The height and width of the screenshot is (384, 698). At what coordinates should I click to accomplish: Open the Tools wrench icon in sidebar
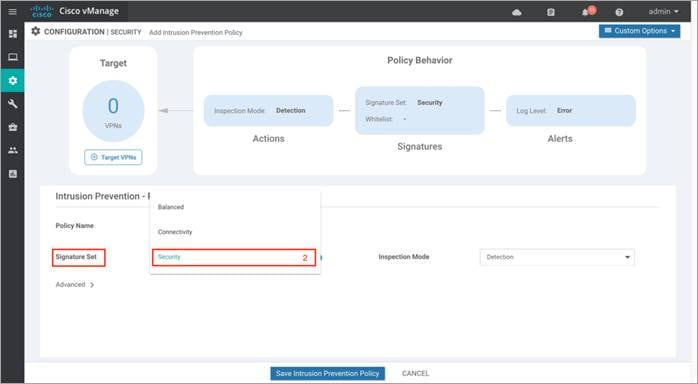(x=12, y=104)
